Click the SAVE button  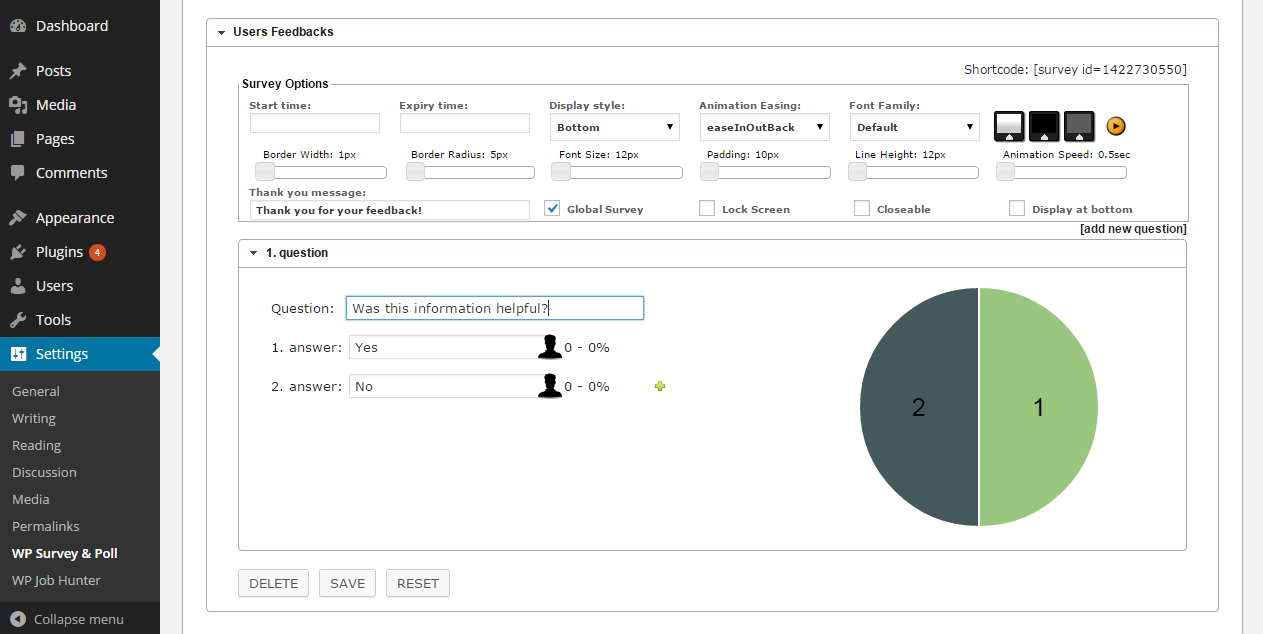point(348,583)
